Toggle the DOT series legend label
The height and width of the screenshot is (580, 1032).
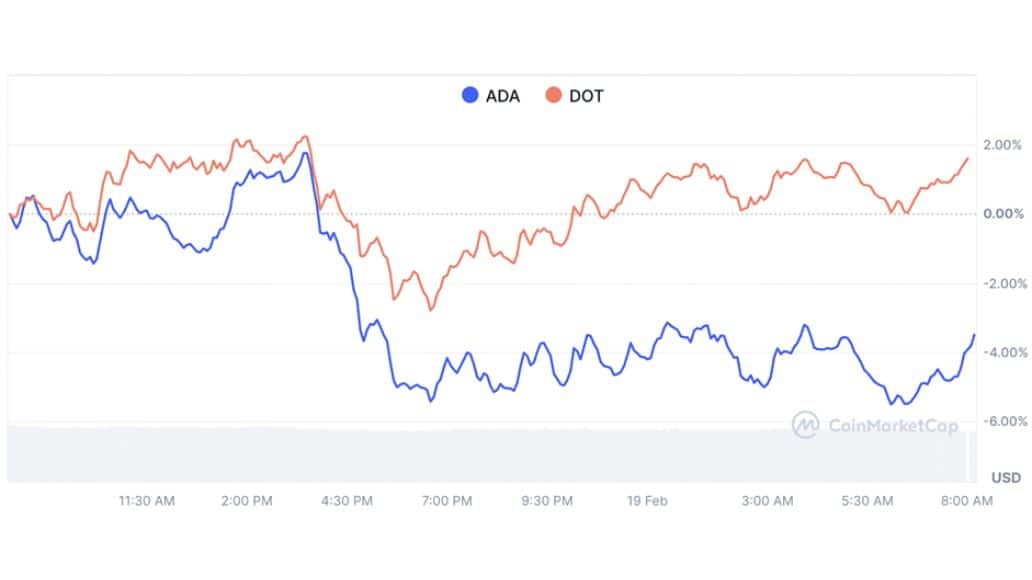tap(585, 97)
